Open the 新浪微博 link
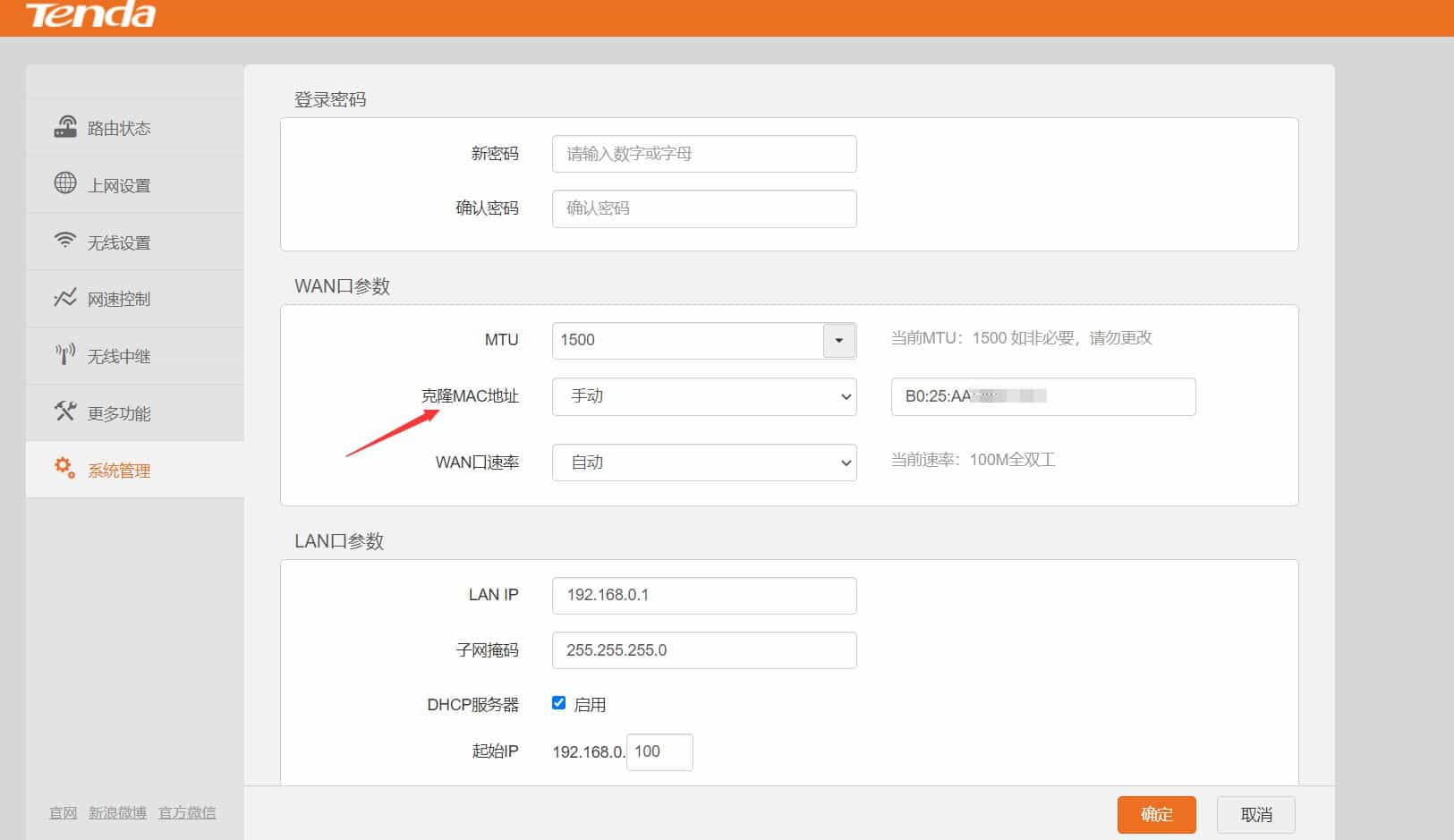The width and height of the screenshot is (1454, 840). 117,812
